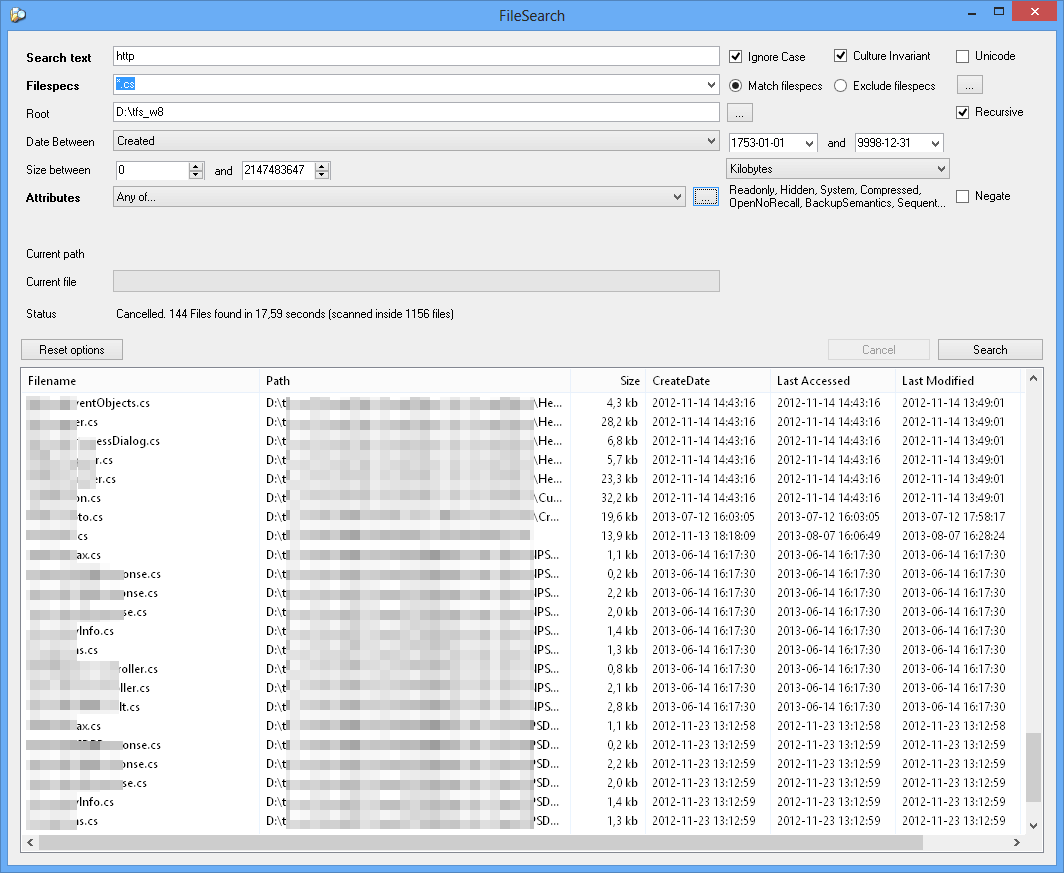
Task: Decrease minimum size with down spinner arrow
Action: click(x=196, y=174)
